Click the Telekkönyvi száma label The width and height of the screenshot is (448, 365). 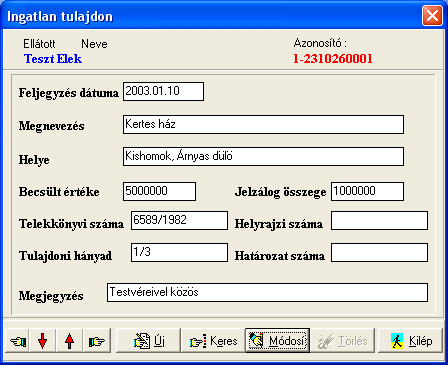(x=71, y=224)
